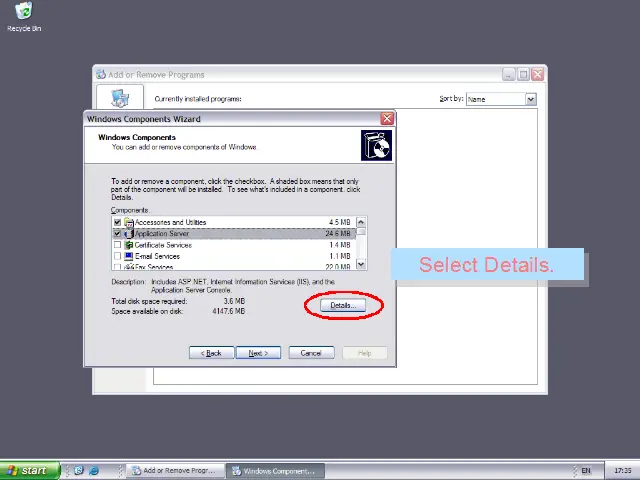Select the Application Server row text
Viewport: 640px width, 480px height.
tap(162, 234)
